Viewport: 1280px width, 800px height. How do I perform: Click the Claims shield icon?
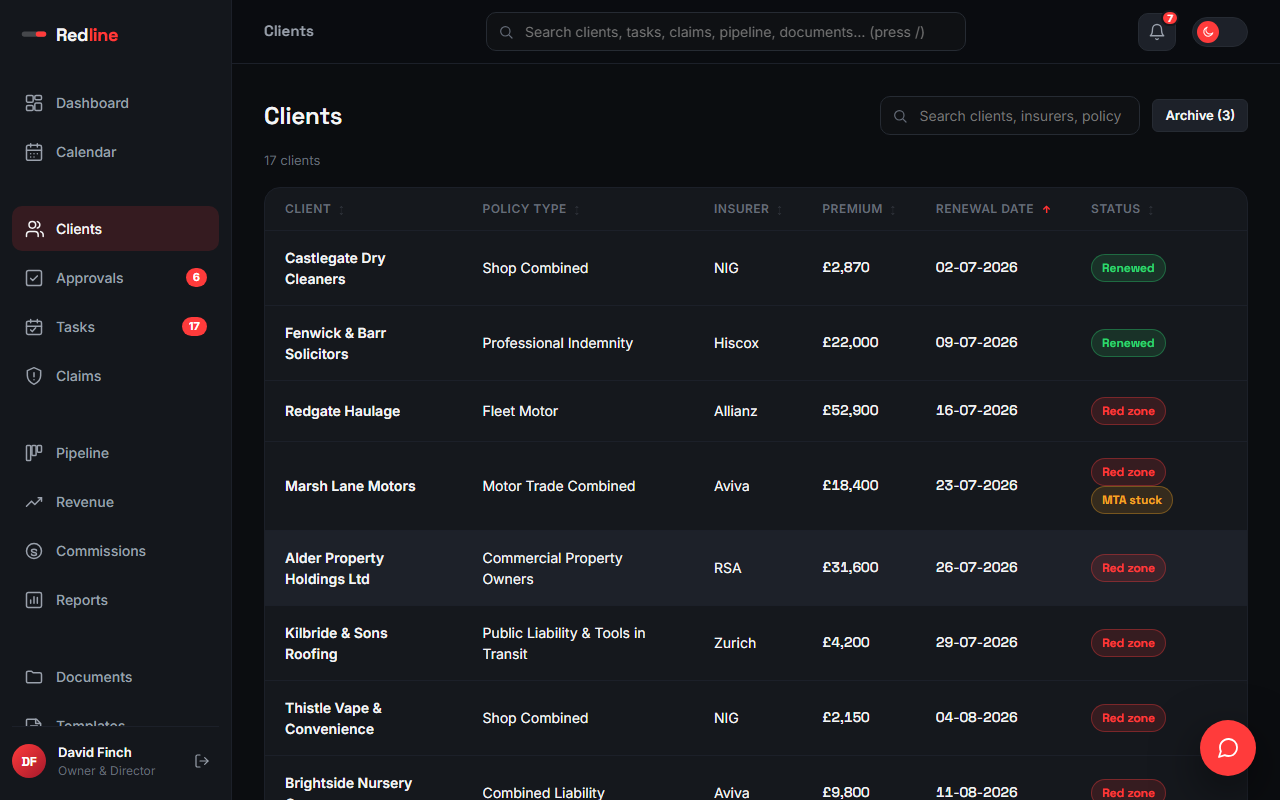click(x=34, y=376)
